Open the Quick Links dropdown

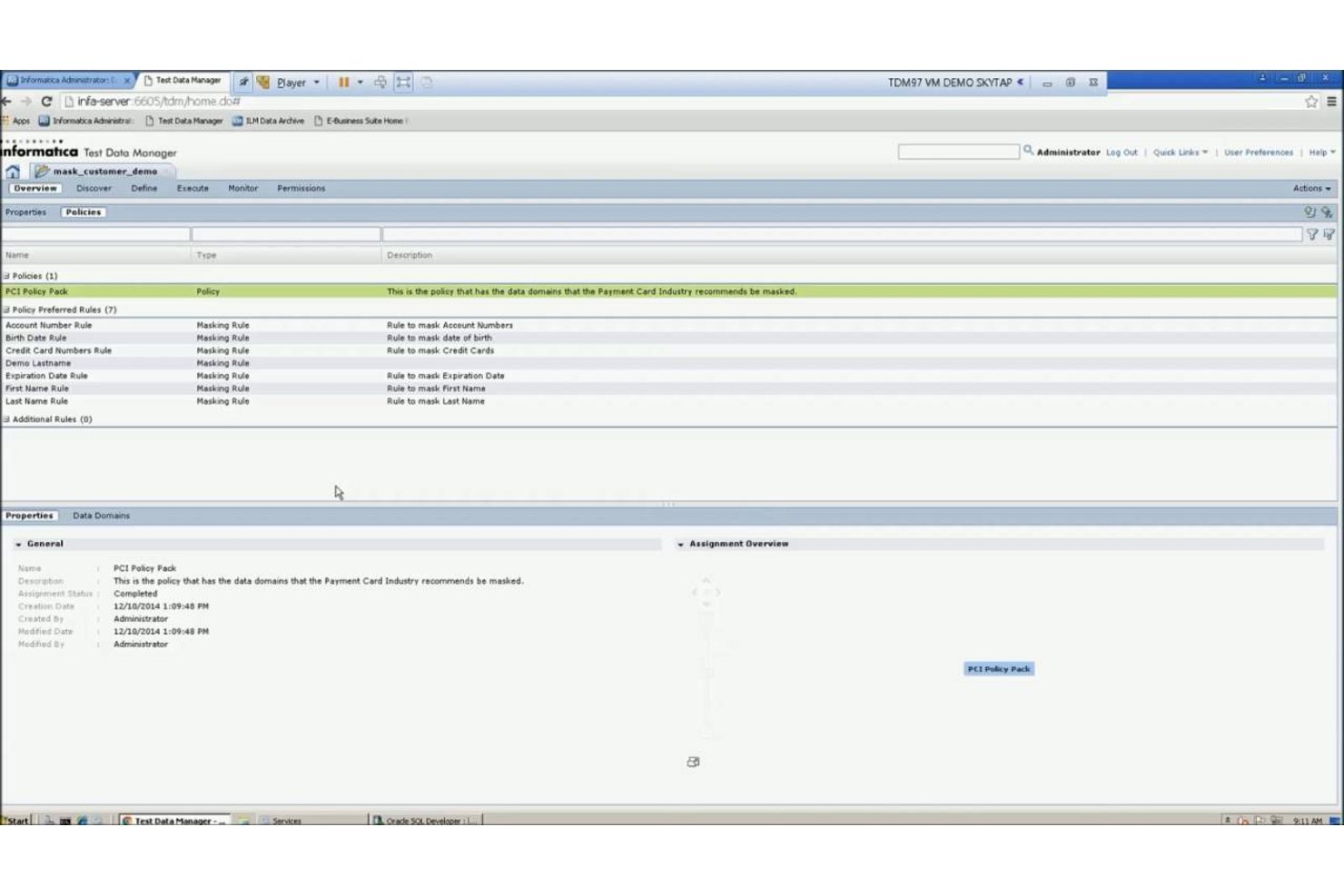[x=1181, y=153]
